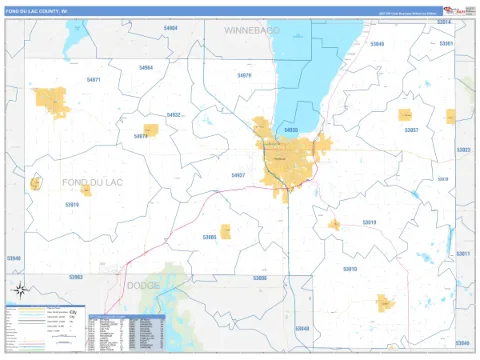Click ZIP code label 53057
Viewport: 480px width, 360px height.
[x=411, y=130]
